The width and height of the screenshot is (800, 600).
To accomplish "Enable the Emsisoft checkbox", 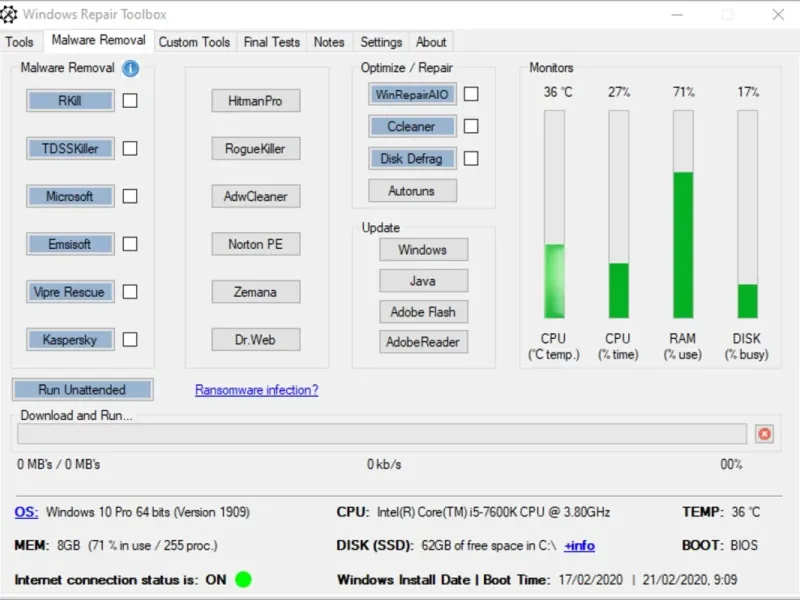I will point(130,244).
